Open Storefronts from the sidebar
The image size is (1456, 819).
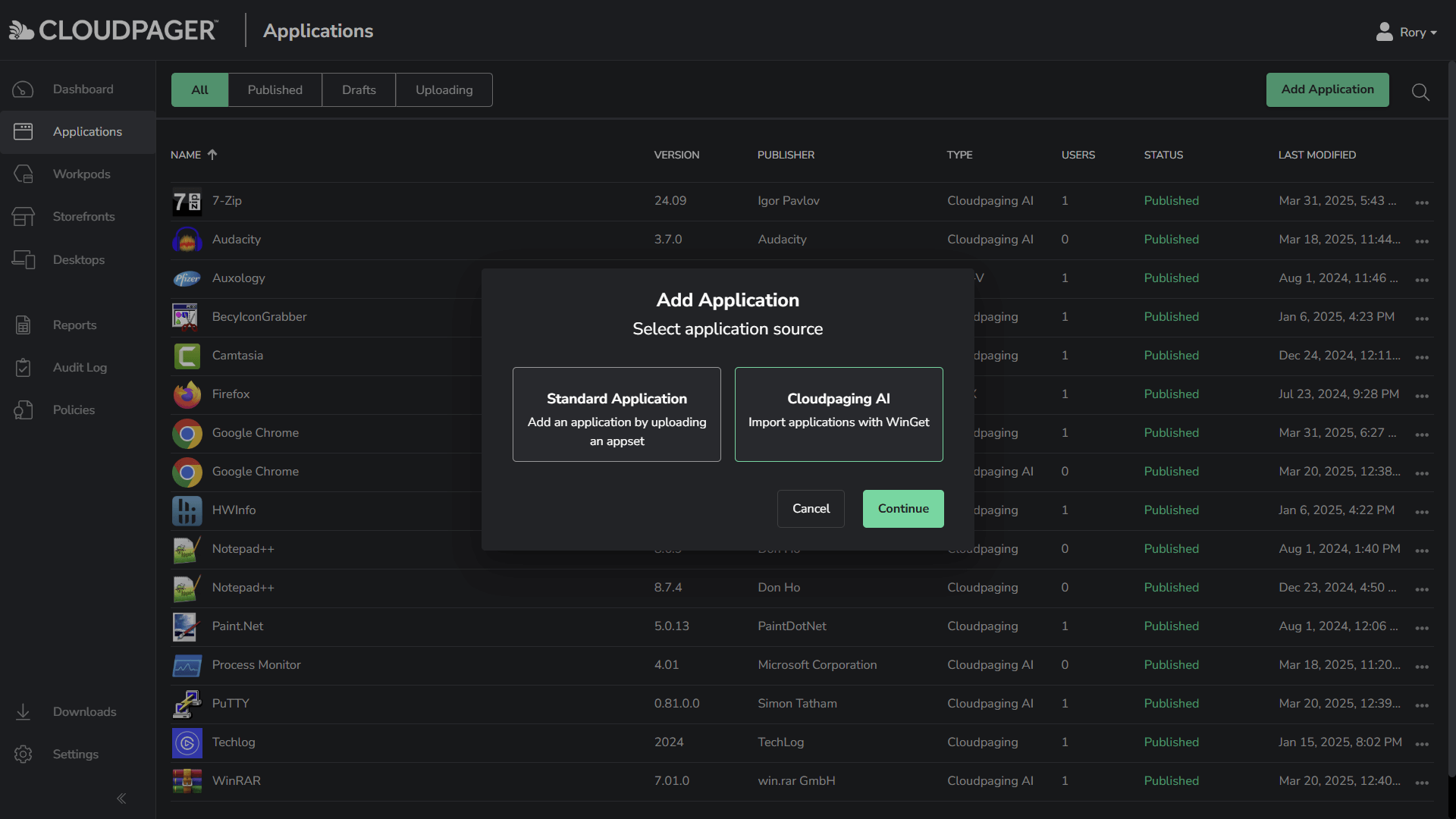click(85, 216)
